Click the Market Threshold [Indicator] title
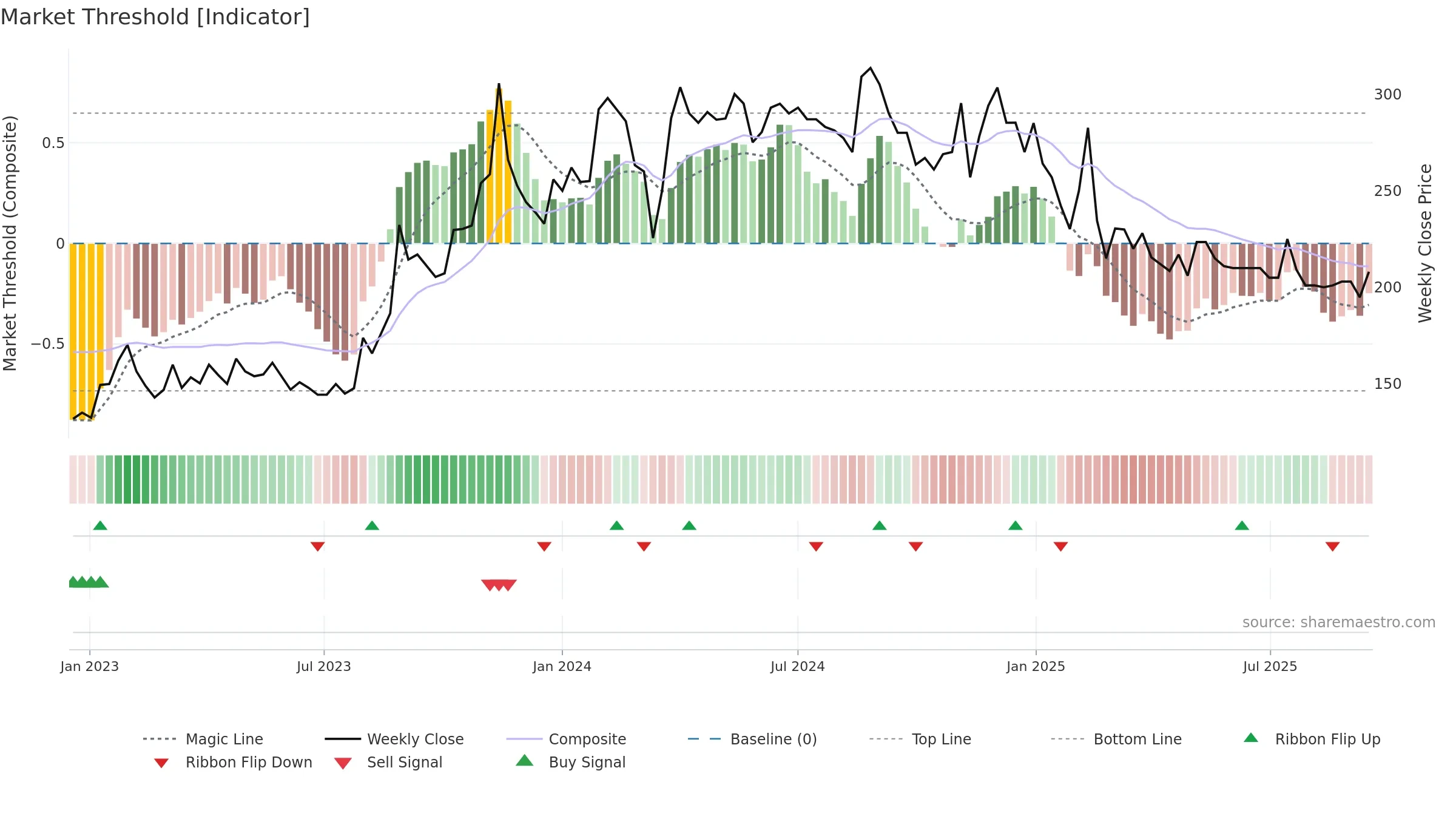Image resolution: width=1456 pixels, height=819 pixels. (155, 17)
